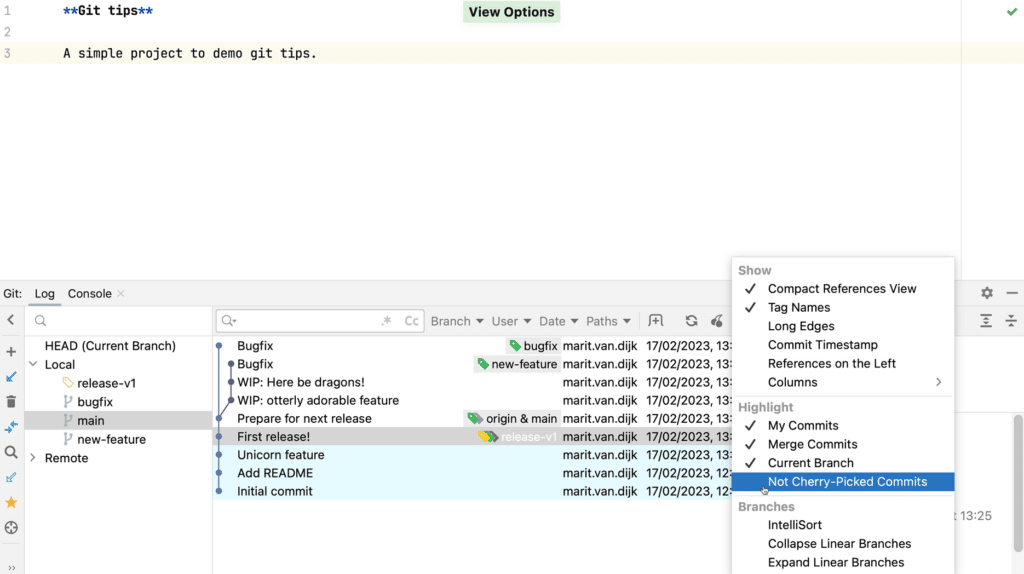
Task: Click the trash delete-branch icon
Action: pyautogui.click(x=11, y=402)
